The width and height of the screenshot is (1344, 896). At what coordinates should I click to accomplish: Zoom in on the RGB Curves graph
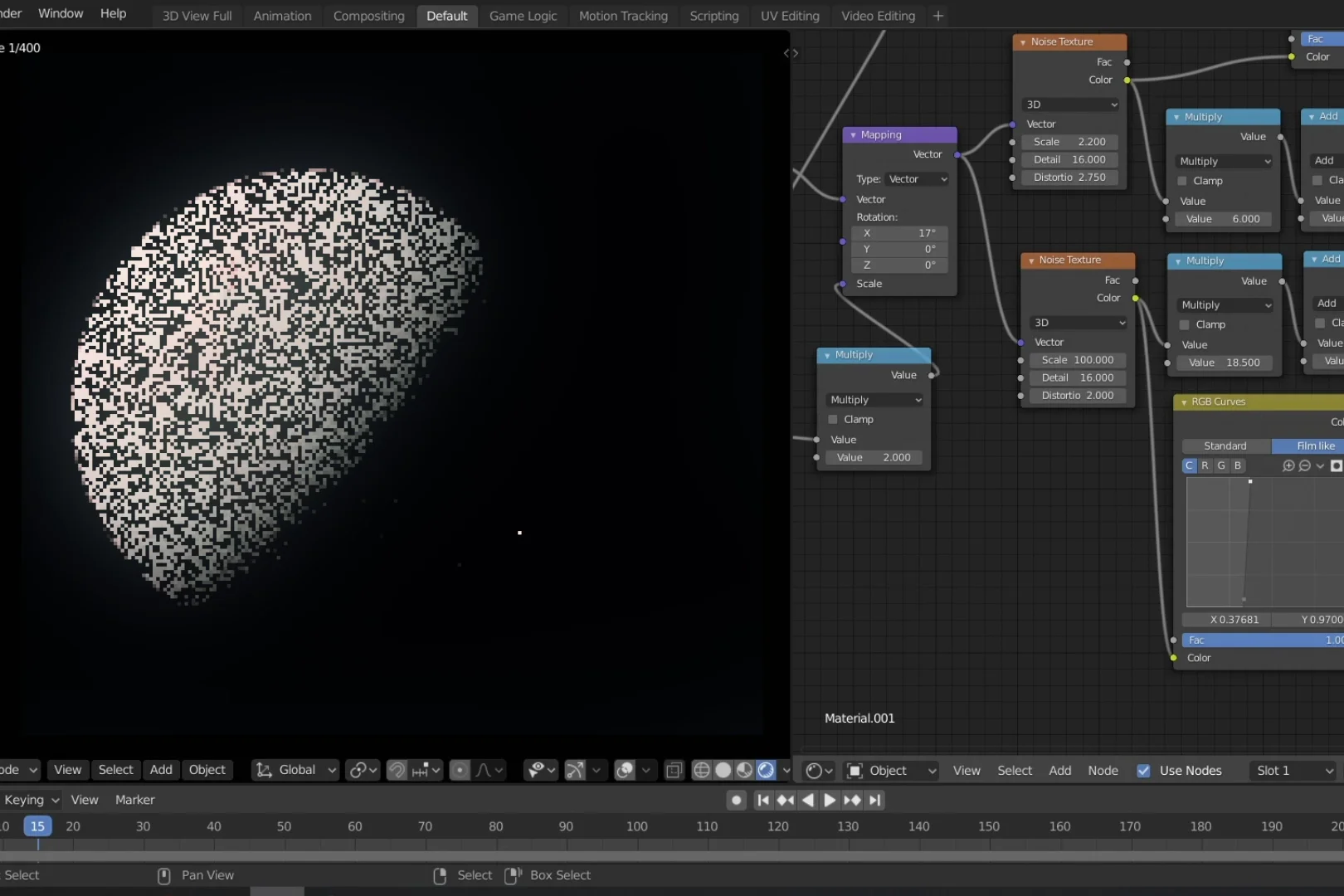(1288, 466)
